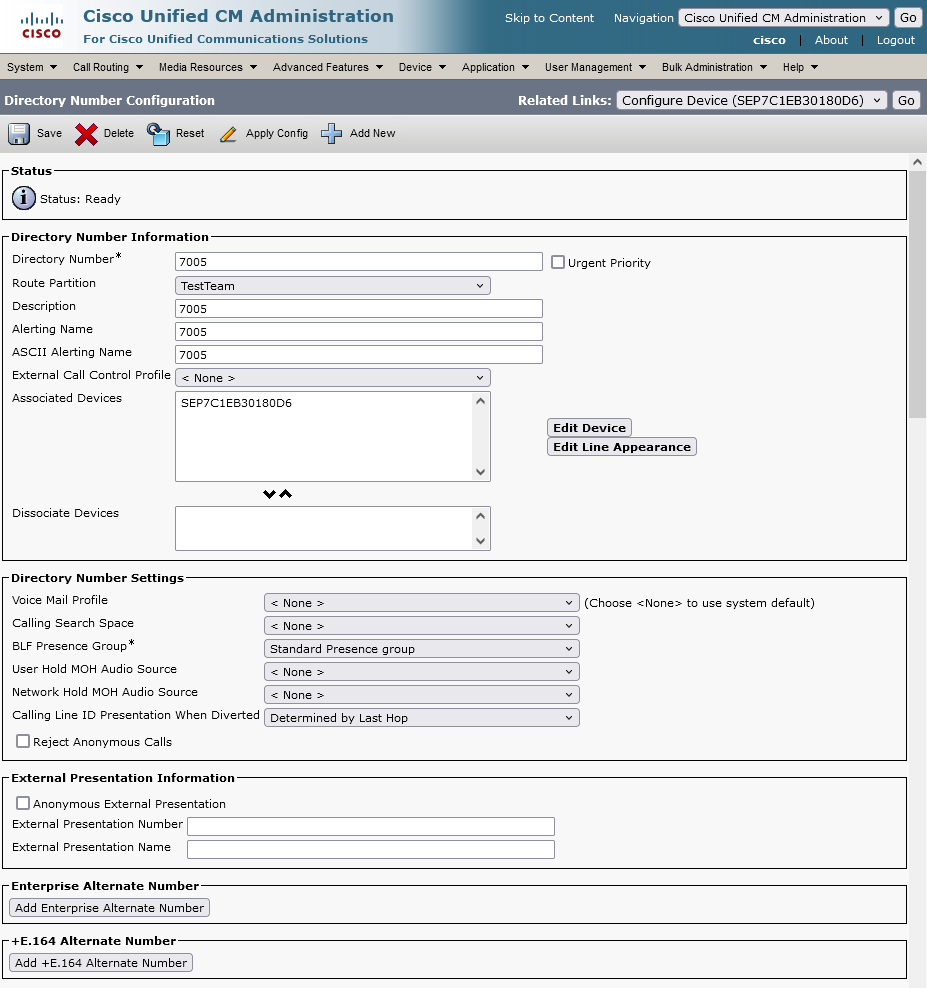This screenshot has width=927, height=988.
Task: Open the Related Links dropdown
Action: pyautogui.click(x=752, y=100)
